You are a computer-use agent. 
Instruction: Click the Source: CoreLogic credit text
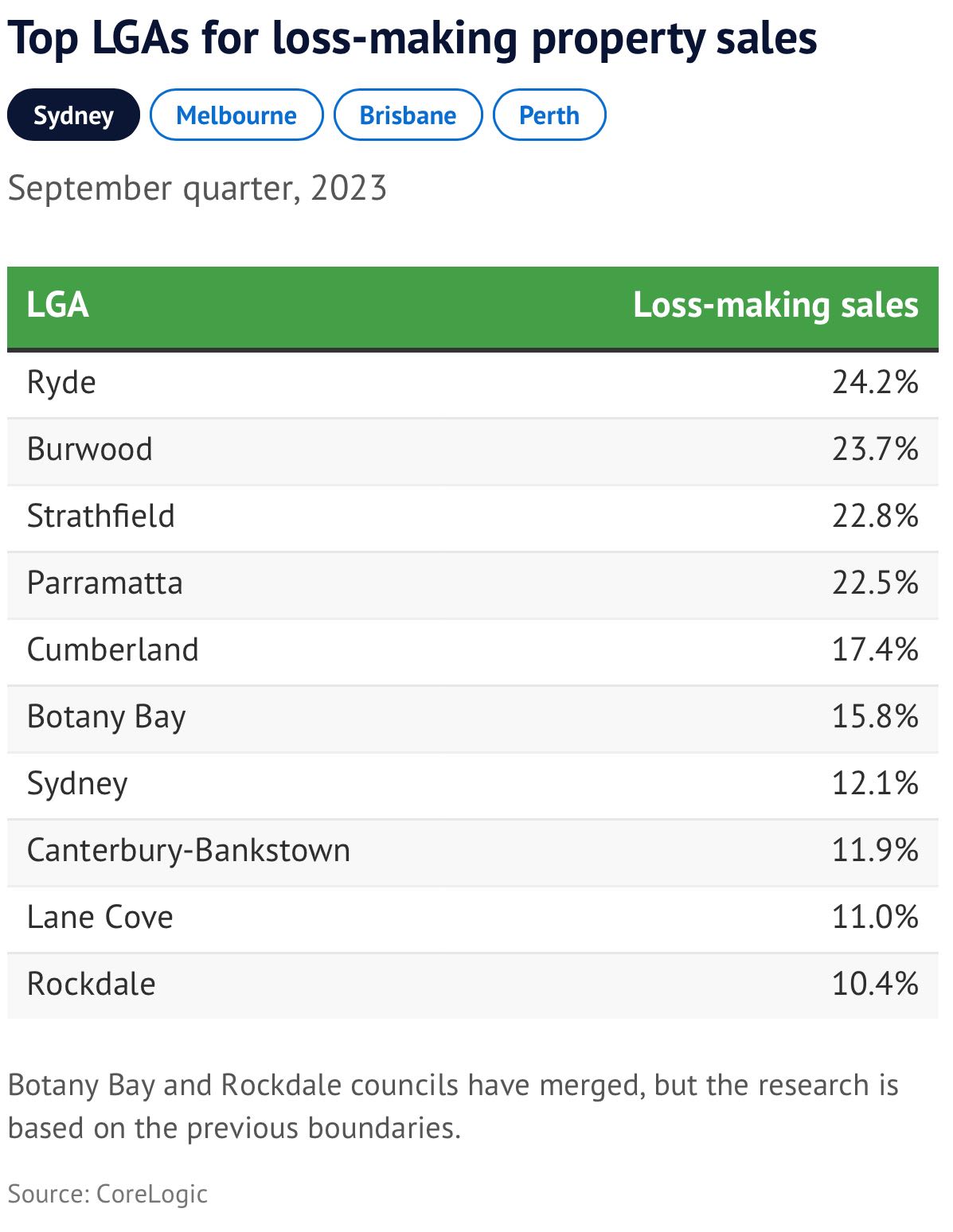107,1194
